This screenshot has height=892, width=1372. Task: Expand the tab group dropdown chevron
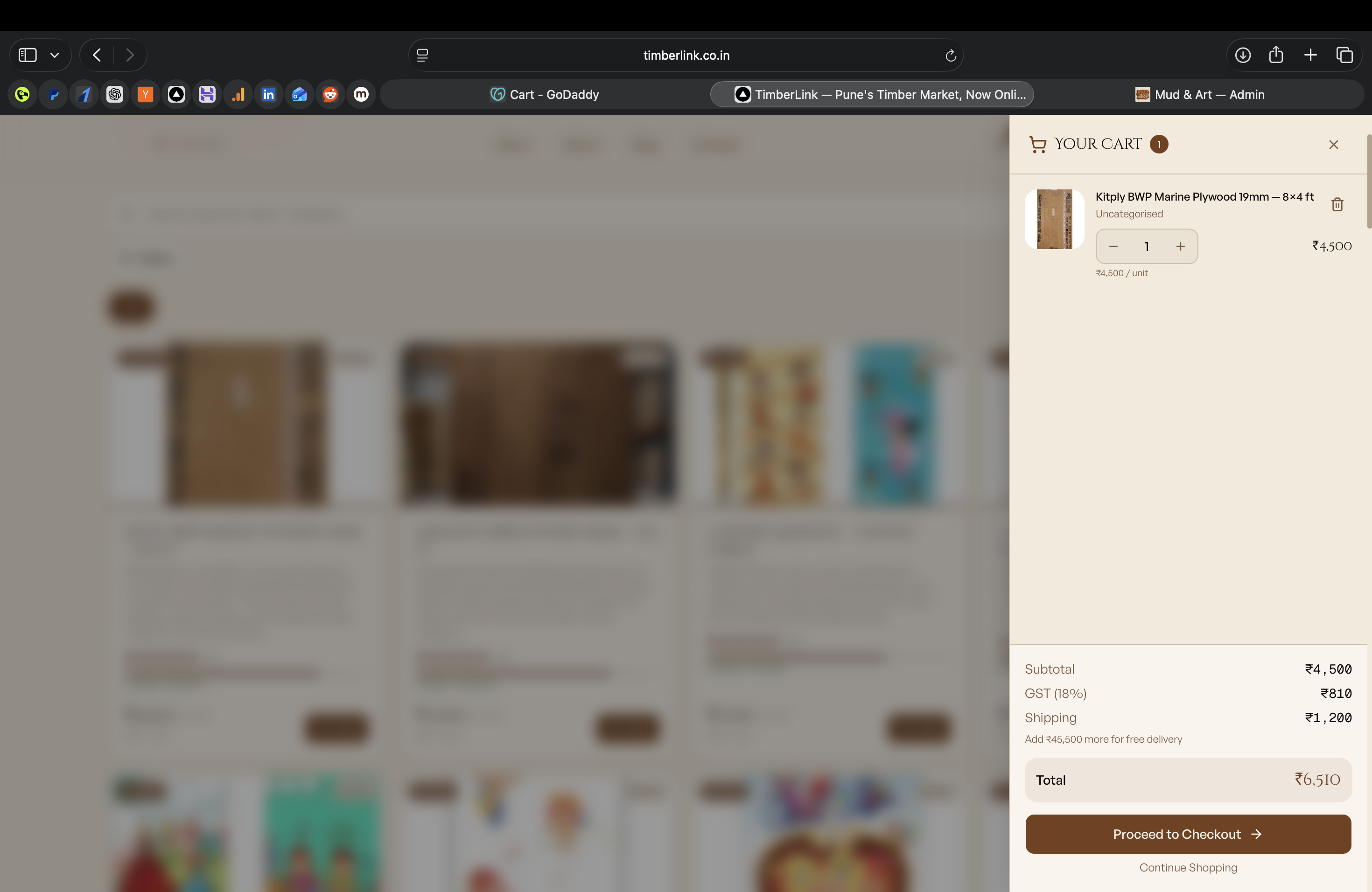[x=55, y=56]
